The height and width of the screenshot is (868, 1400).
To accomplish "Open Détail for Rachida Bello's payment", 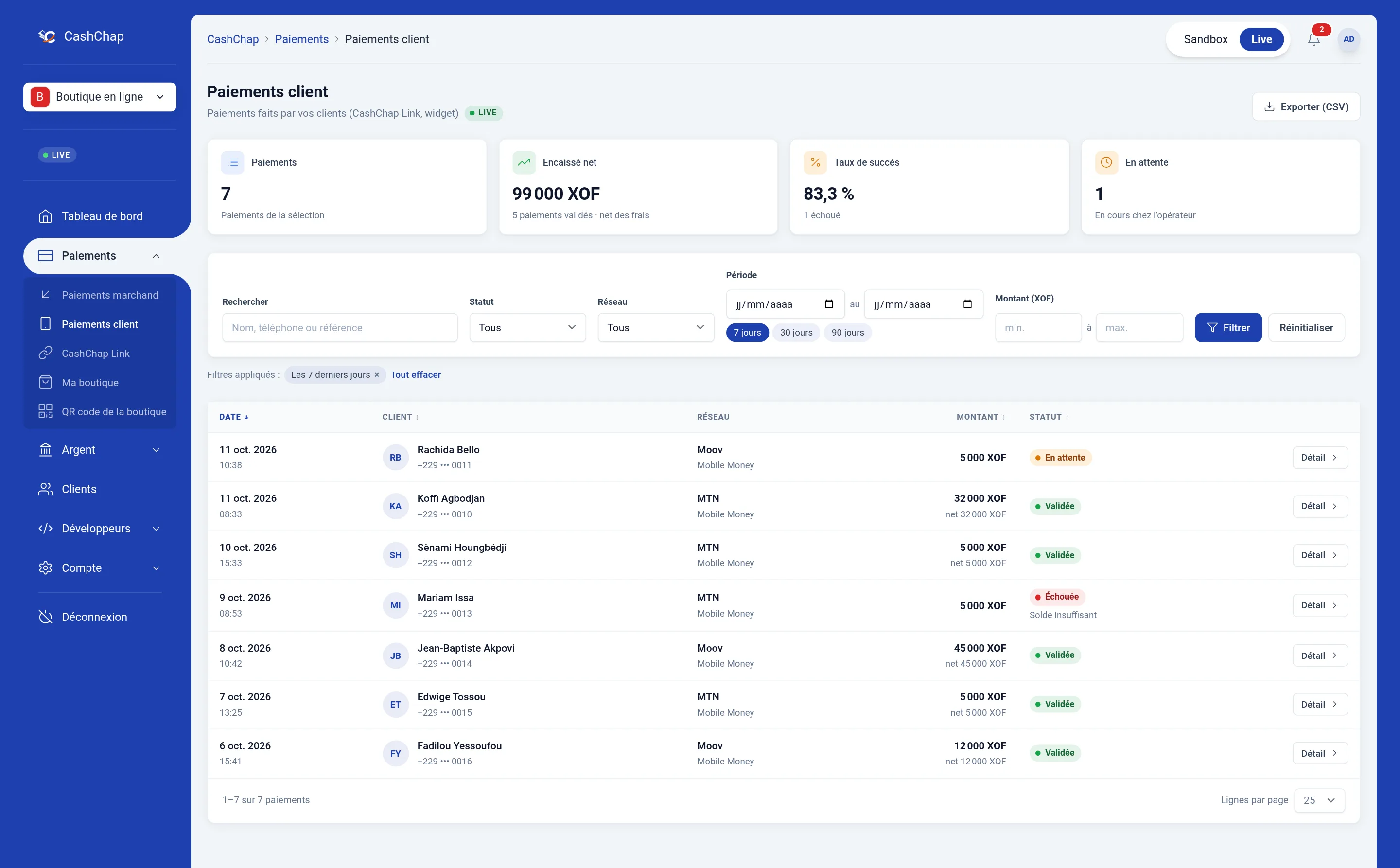I will [1320, 458].
